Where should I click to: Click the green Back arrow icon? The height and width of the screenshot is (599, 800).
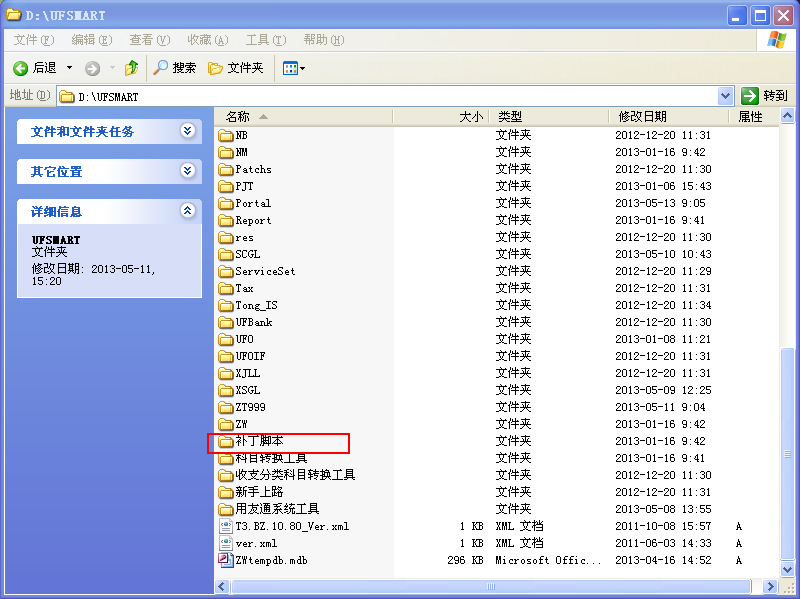20,68
